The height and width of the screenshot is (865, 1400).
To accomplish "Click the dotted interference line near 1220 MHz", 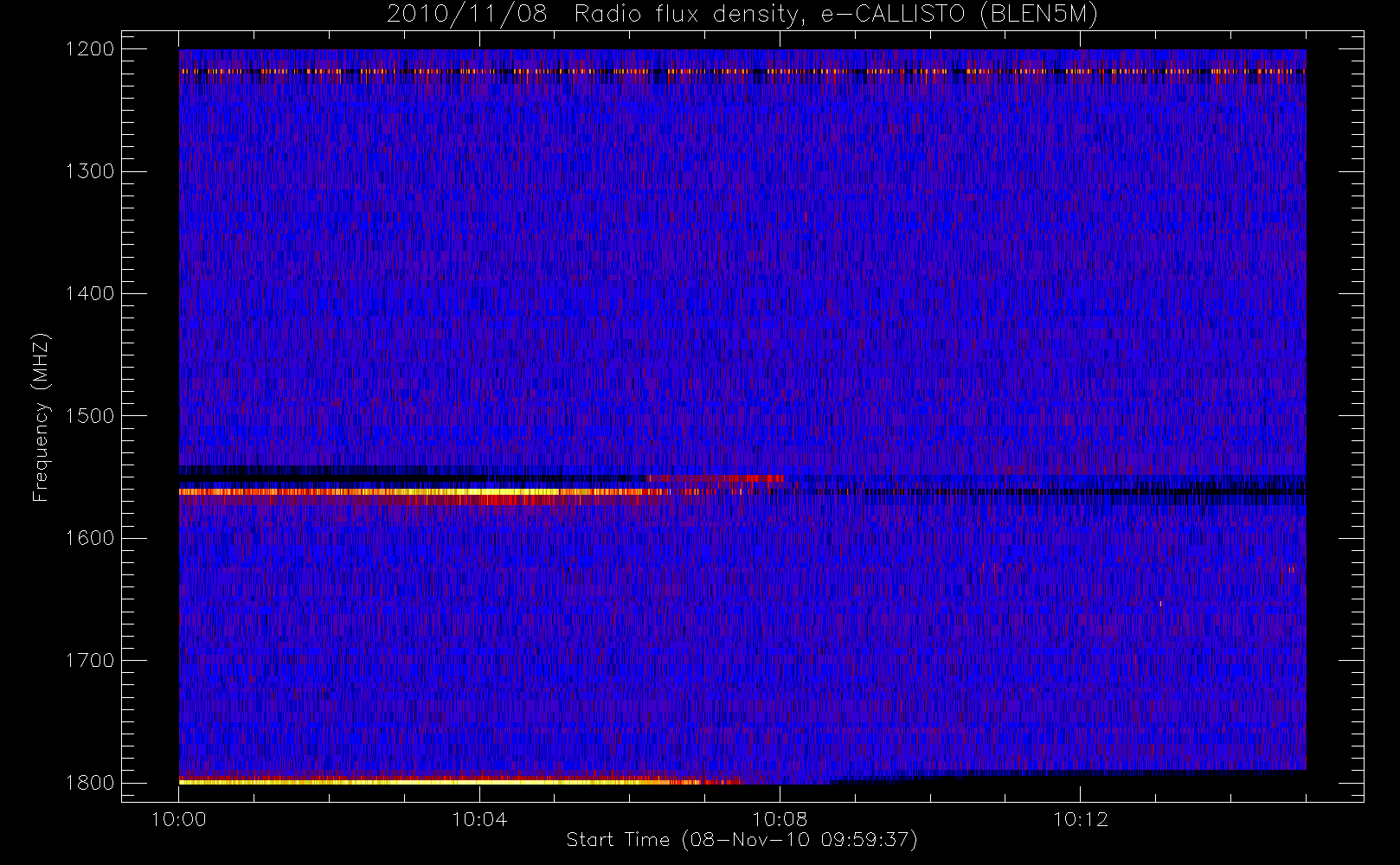I will (742, 71).
